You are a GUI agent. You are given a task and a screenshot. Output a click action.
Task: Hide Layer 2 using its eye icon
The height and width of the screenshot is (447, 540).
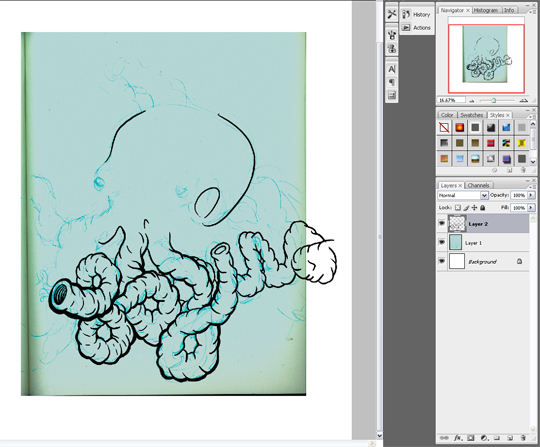pos(442,224)
